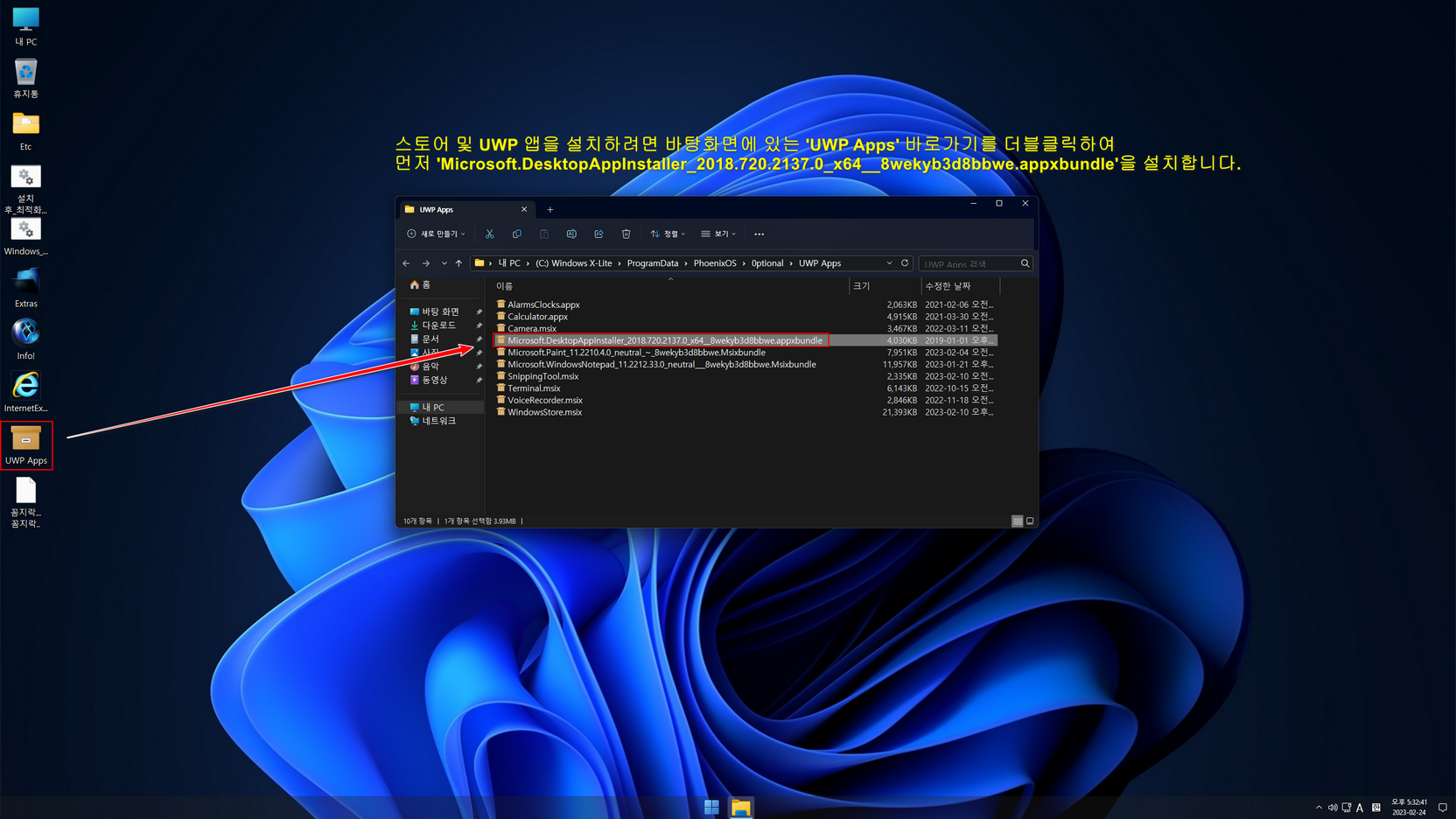Expand the chevron after ProgramData in the path
This screenshot has width=1456, height=819.
click(686, 263)
